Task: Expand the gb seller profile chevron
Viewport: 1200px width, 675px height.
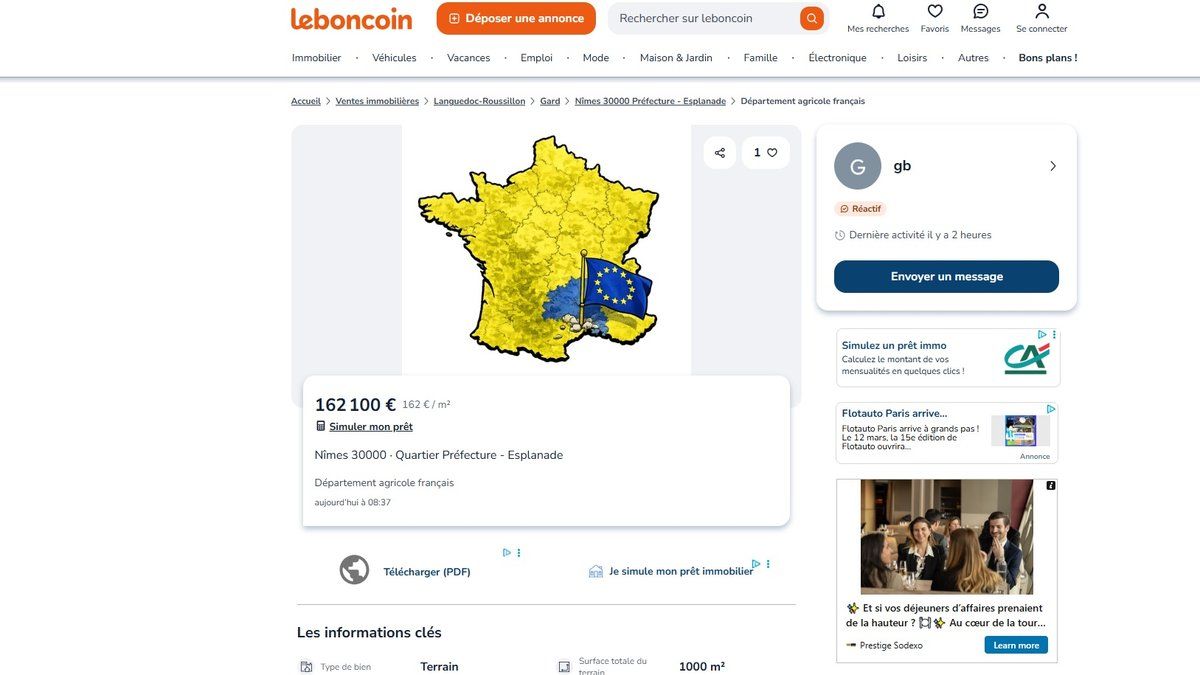Action: [1052, 164]
